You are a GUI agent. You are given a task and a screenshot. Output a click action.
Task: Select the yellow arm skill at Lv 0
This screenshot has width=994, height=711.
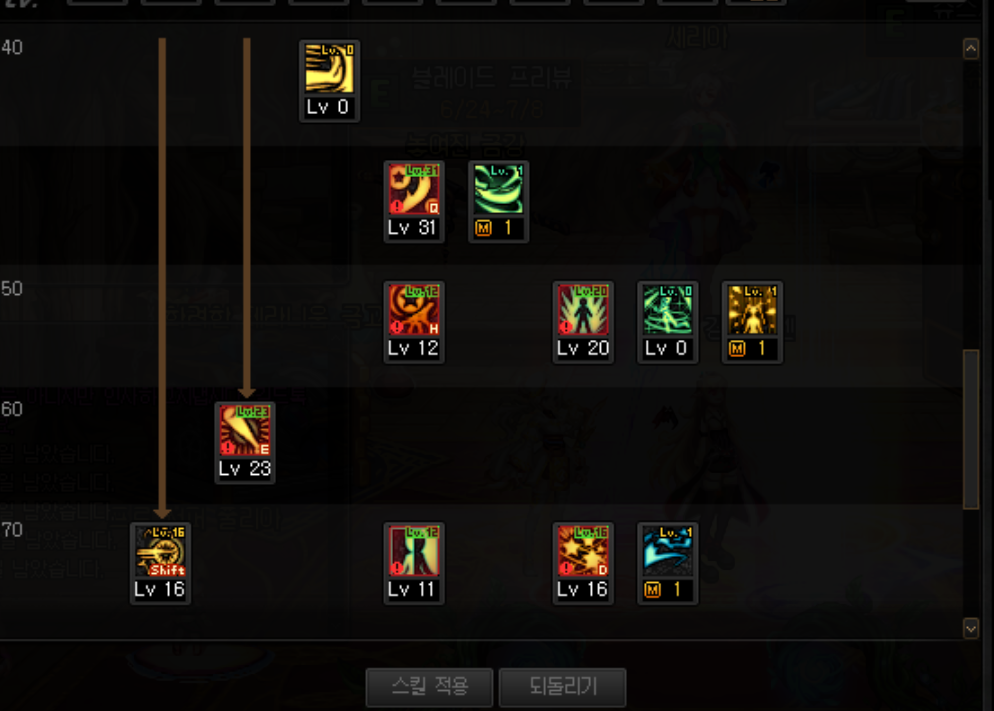point(329,68)
